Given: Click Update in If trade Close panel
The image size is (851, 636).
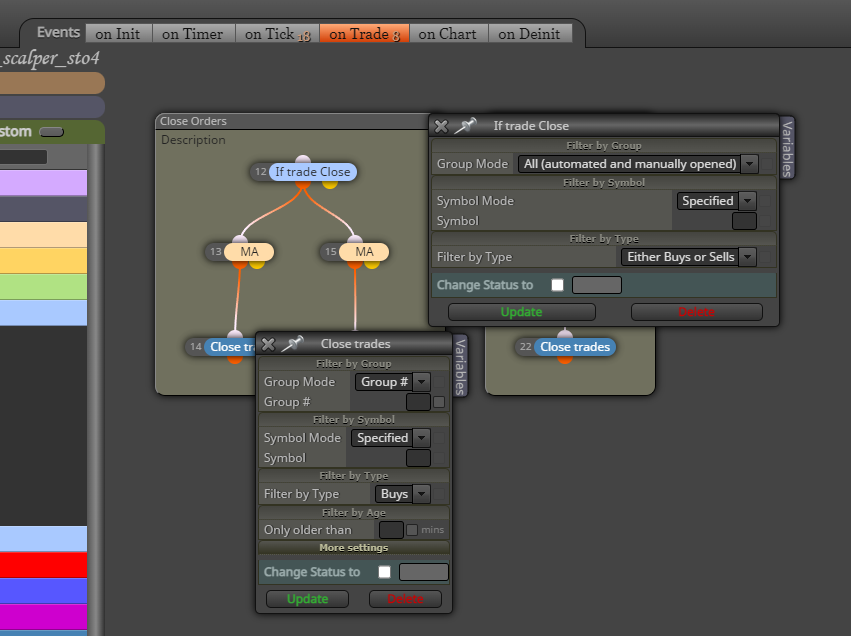Looking at the screenshot, I should [x=522, y=312].
